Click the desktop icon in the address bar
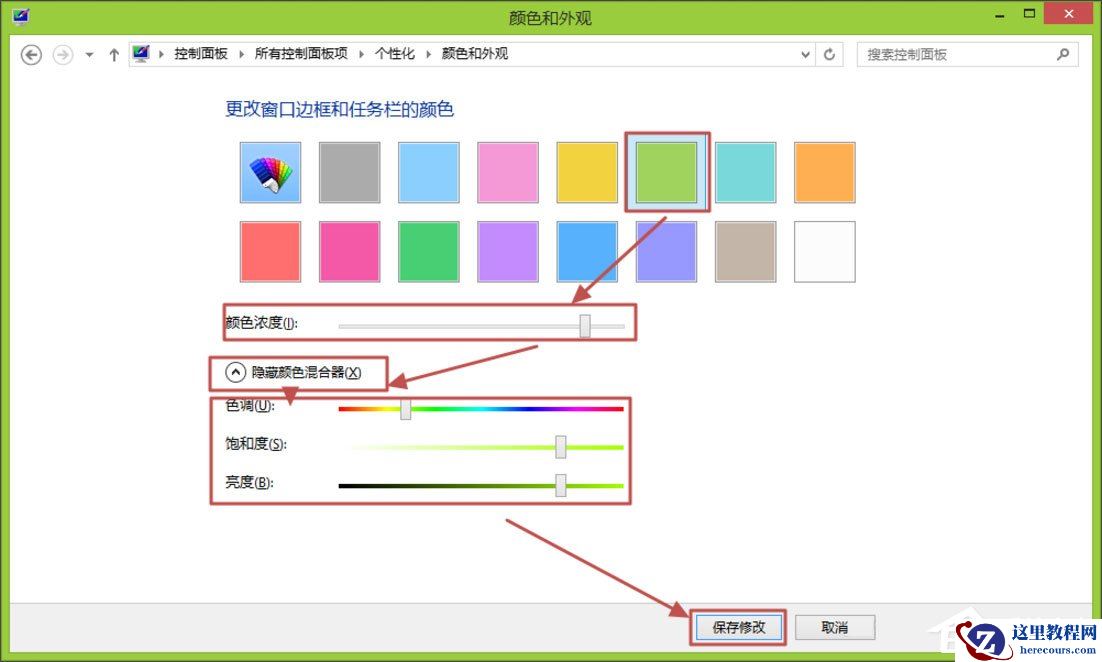The image size is (1102, 662). pos(140,53)
